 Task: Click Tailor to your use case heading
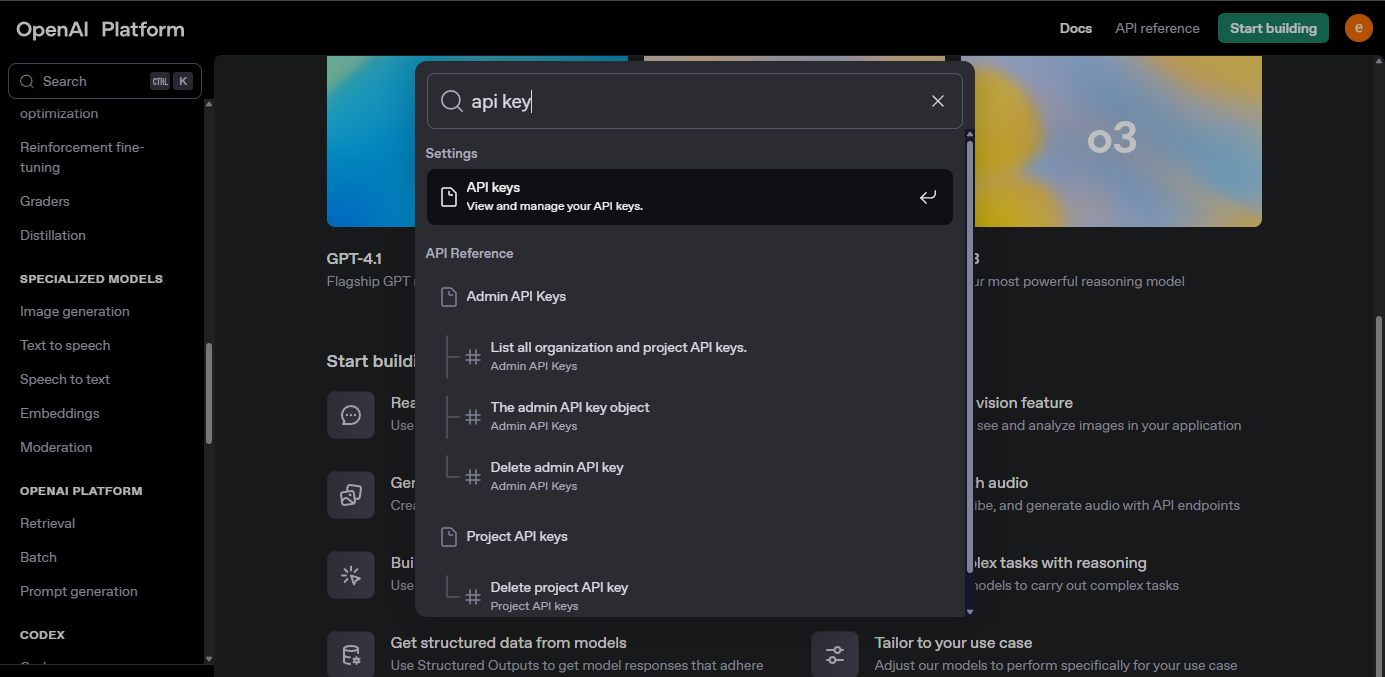pyautogui.click(x=953, y=643)
